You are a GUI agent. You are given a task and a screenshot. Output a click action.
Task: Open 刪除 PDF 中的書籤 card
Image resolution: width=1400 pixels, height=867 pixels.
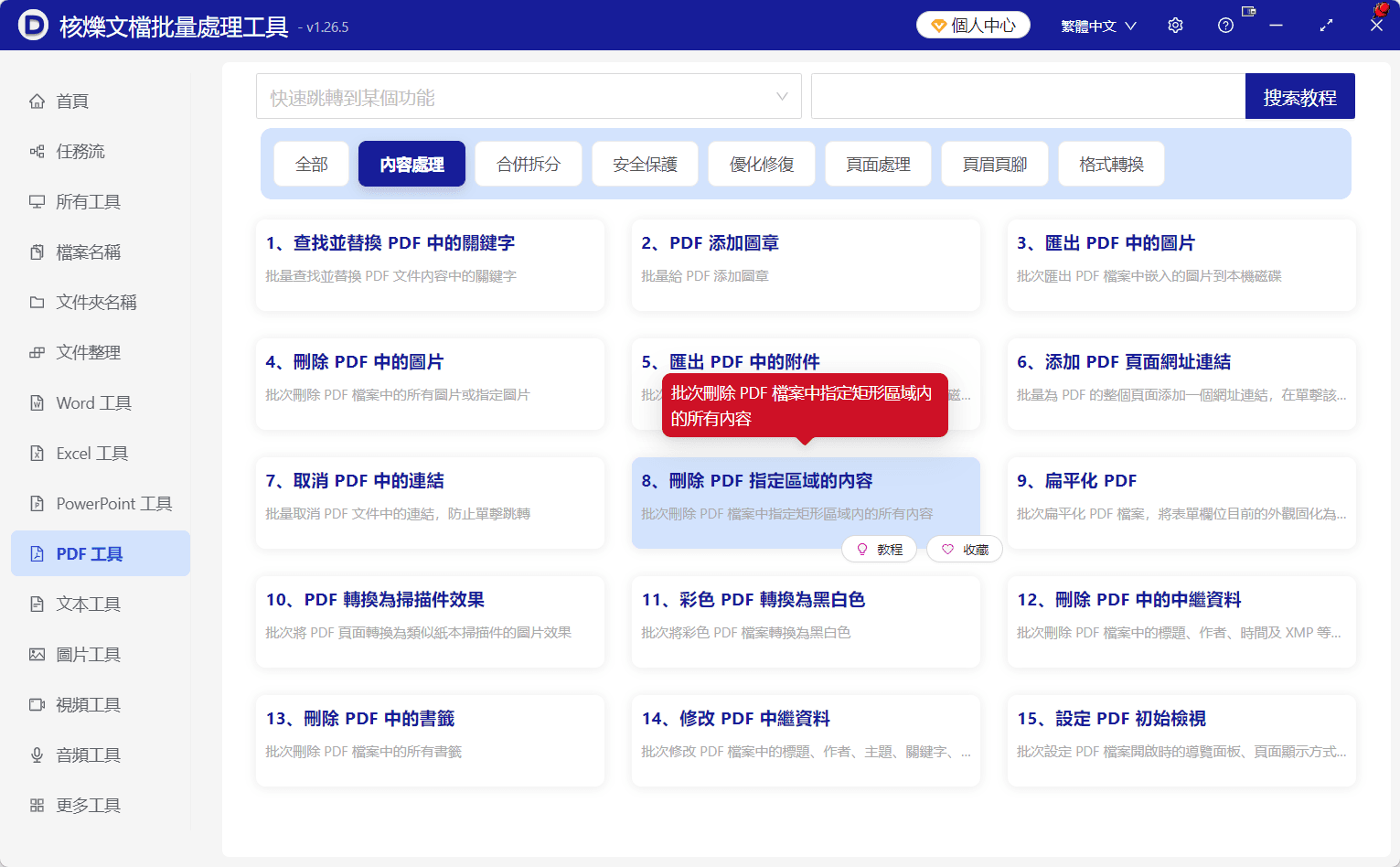point(430,741)
